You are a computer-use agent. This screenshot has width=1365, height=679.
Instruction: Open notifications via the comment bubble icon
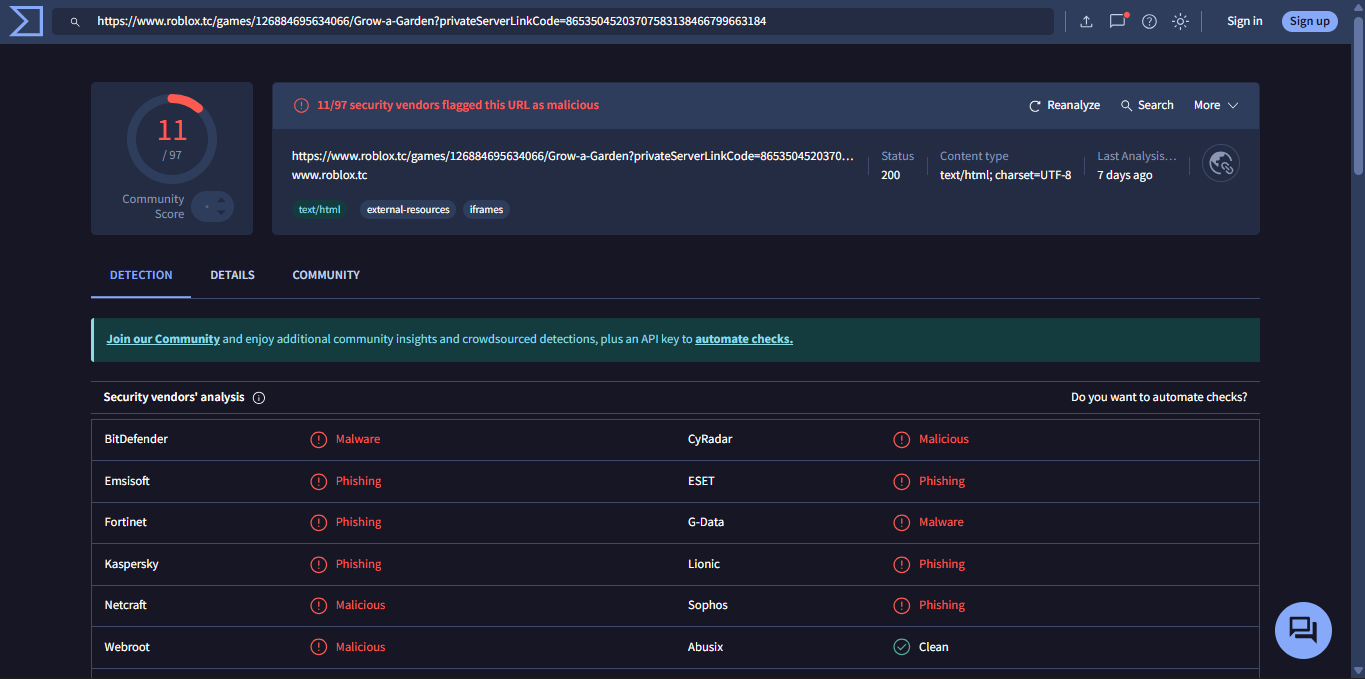click(x=1117, y=20)
